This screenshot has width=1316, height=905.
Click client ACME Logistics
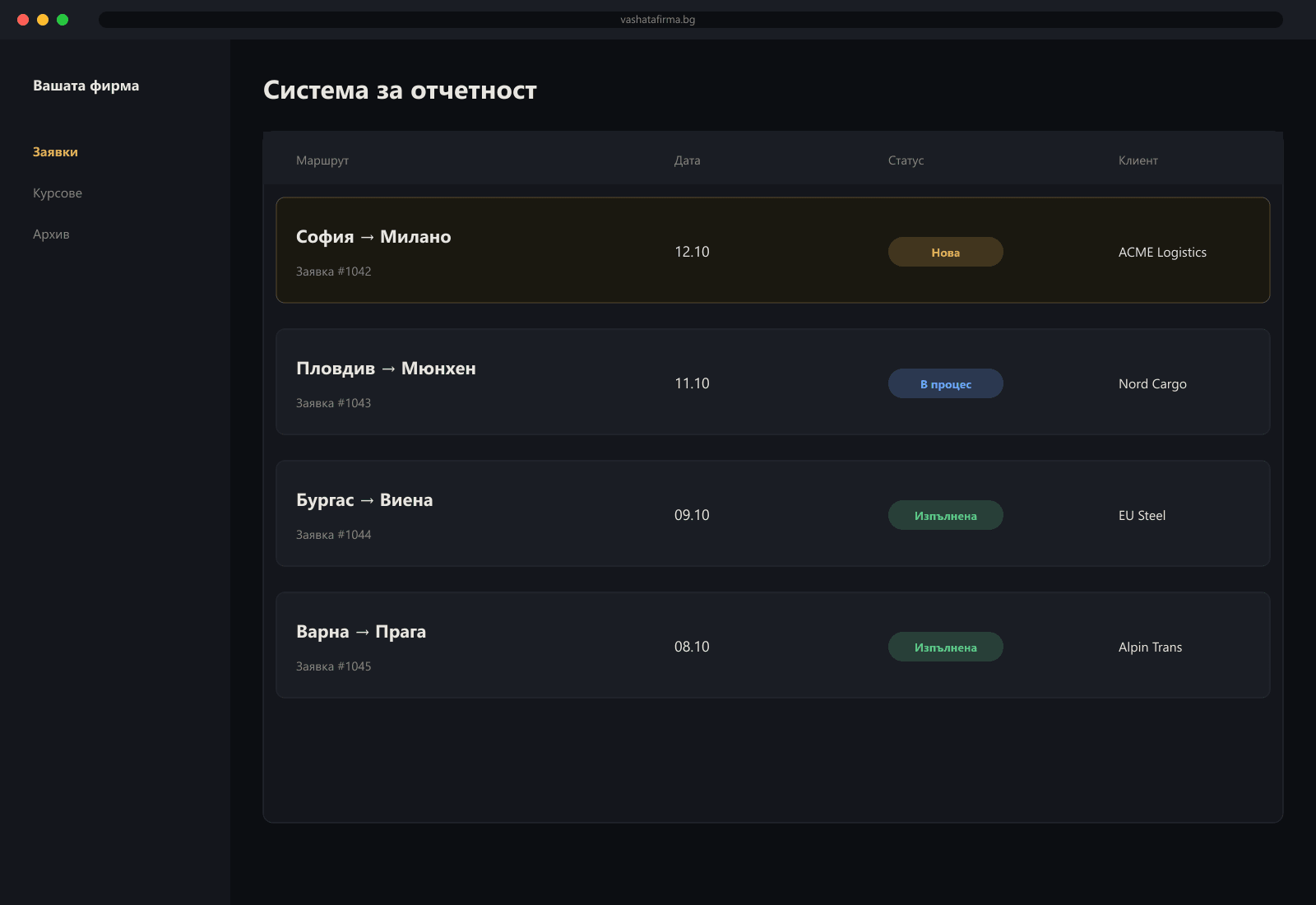point(1162,253)
